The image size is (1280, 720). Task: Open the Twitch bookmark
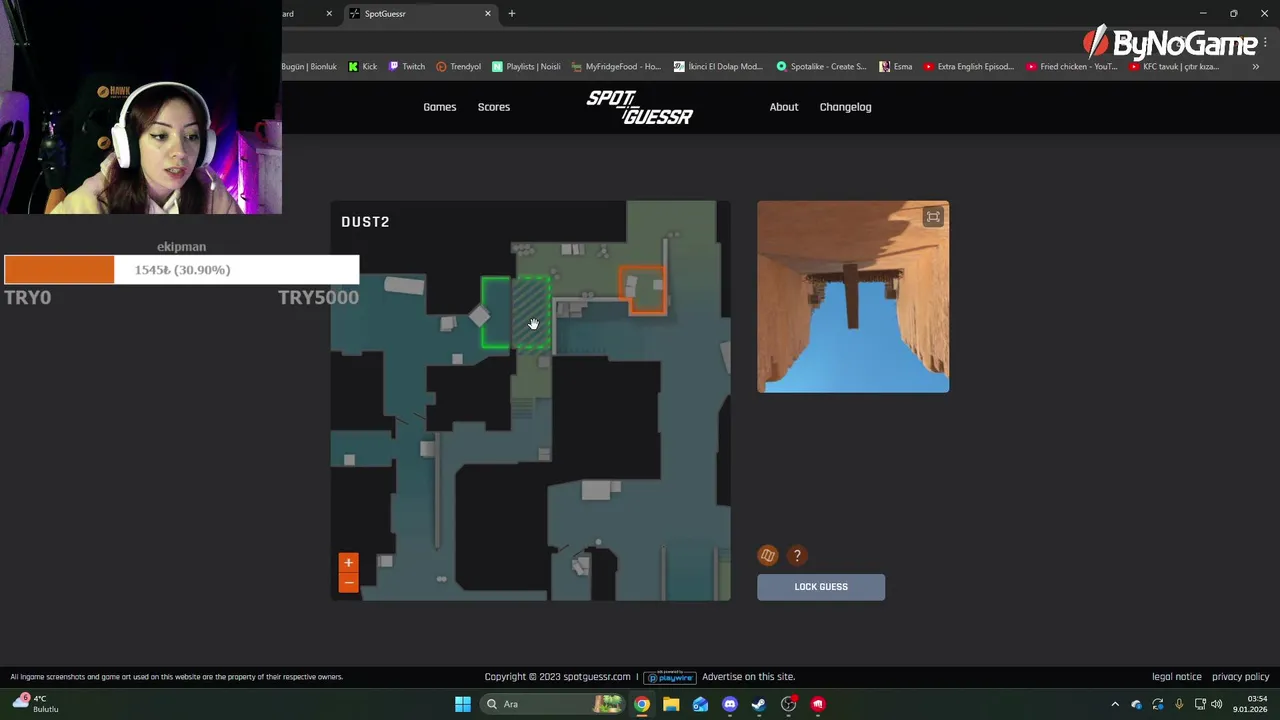(x=408, y=67)
